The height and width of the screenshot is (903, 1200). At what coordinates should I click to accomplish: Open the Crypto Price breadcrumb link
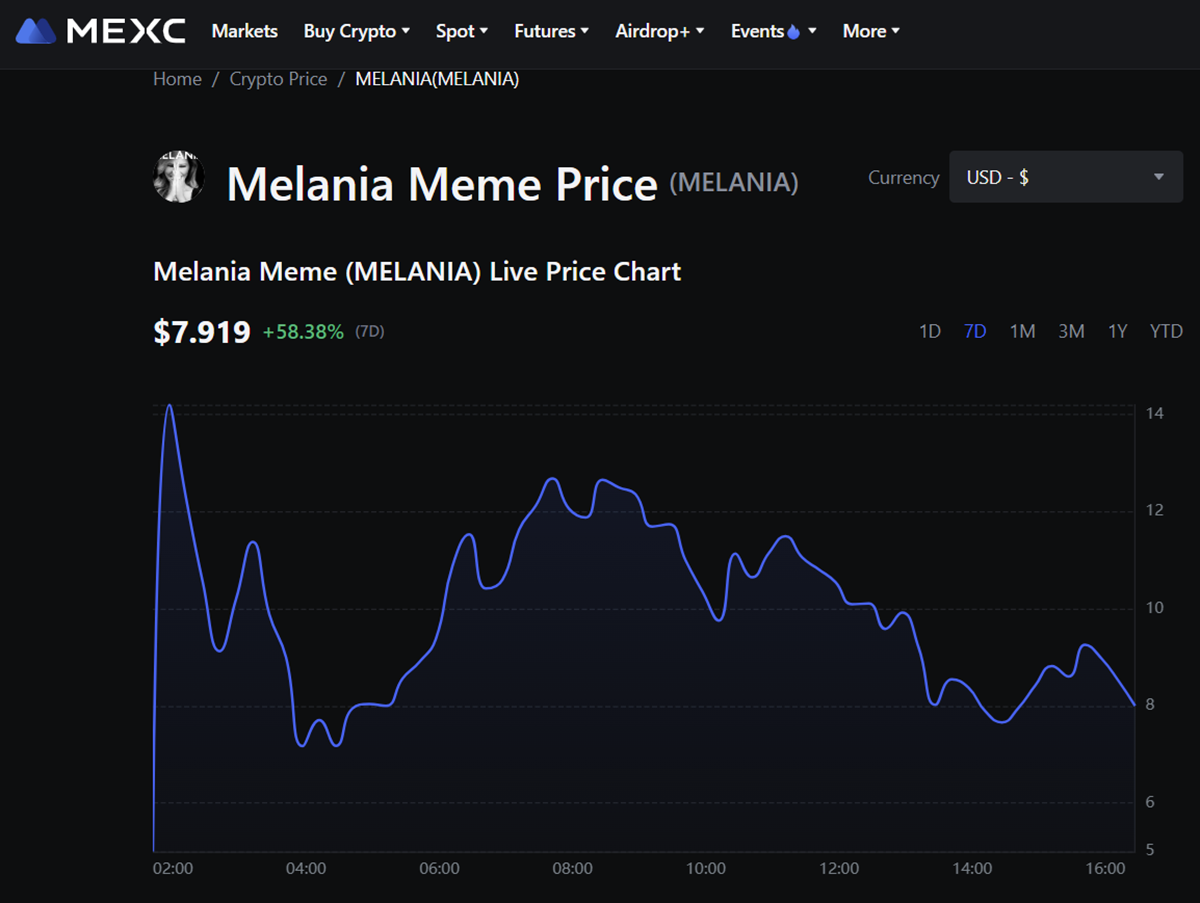tap(278, 78)
